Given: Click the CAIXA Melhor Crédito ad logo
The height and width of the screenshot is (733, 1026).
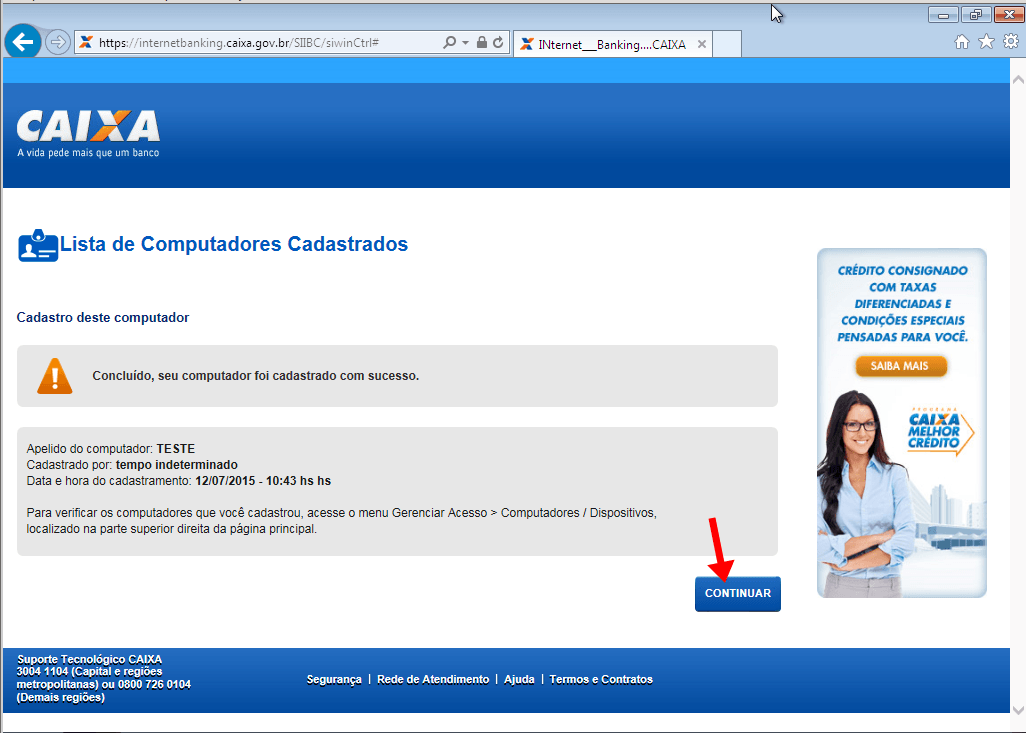Looking at the screenshot, I should 940,430.
